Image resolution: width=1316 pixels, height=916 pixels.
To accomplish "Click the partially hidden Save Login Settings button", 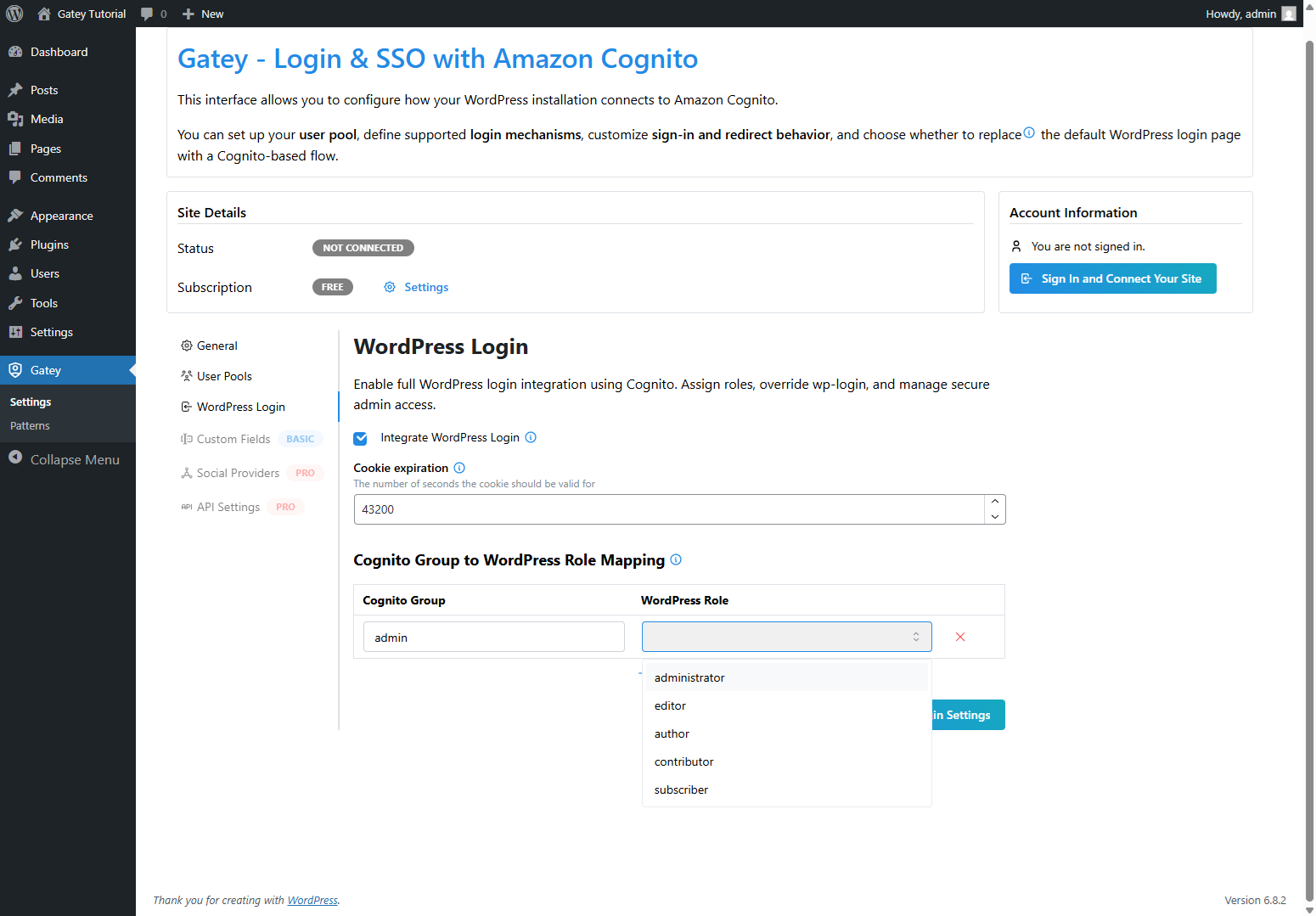I will pos(969,715).
